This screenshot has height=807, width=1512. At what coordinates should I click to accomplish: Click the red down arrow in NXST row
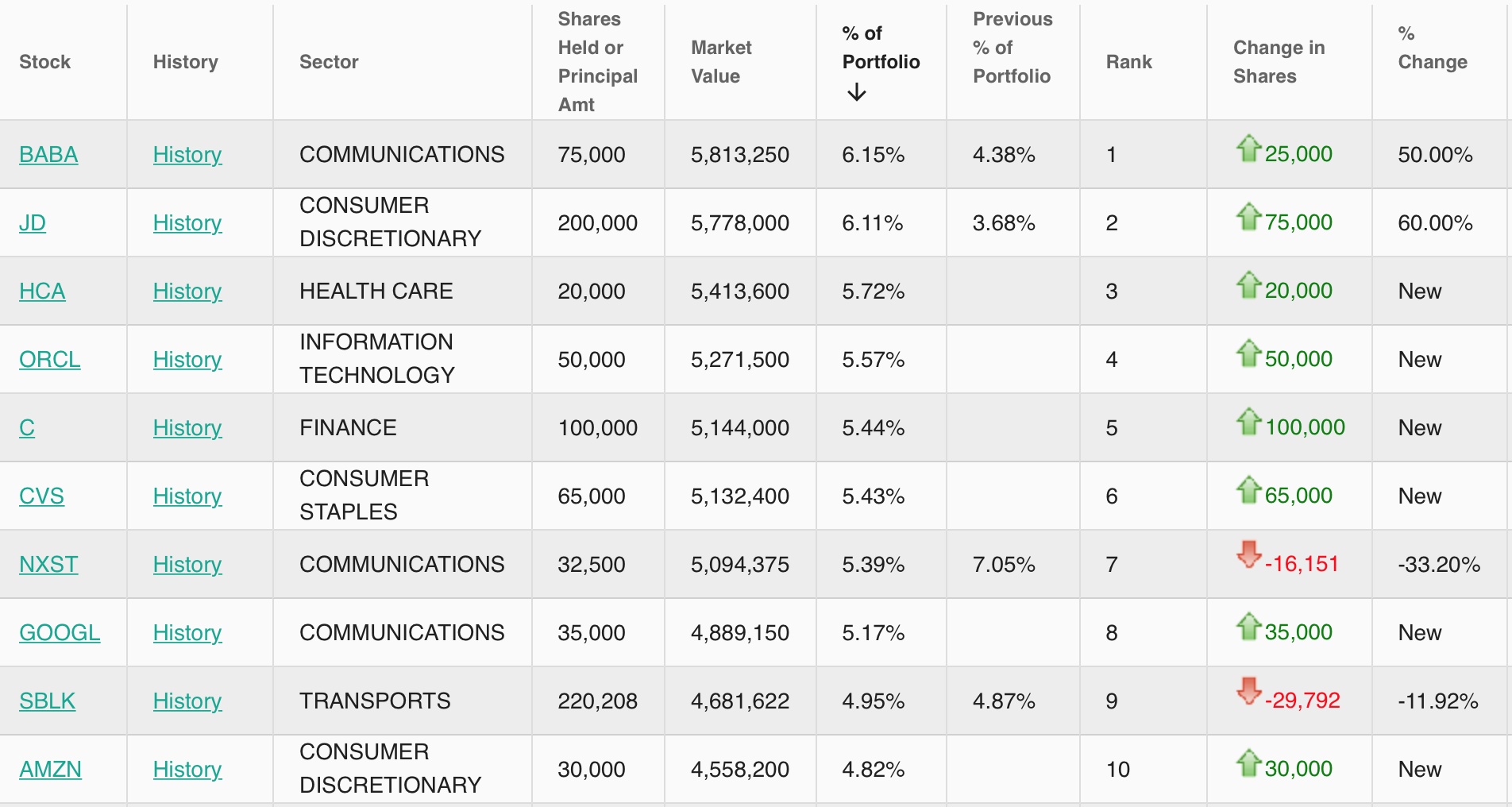[1248, 554]
